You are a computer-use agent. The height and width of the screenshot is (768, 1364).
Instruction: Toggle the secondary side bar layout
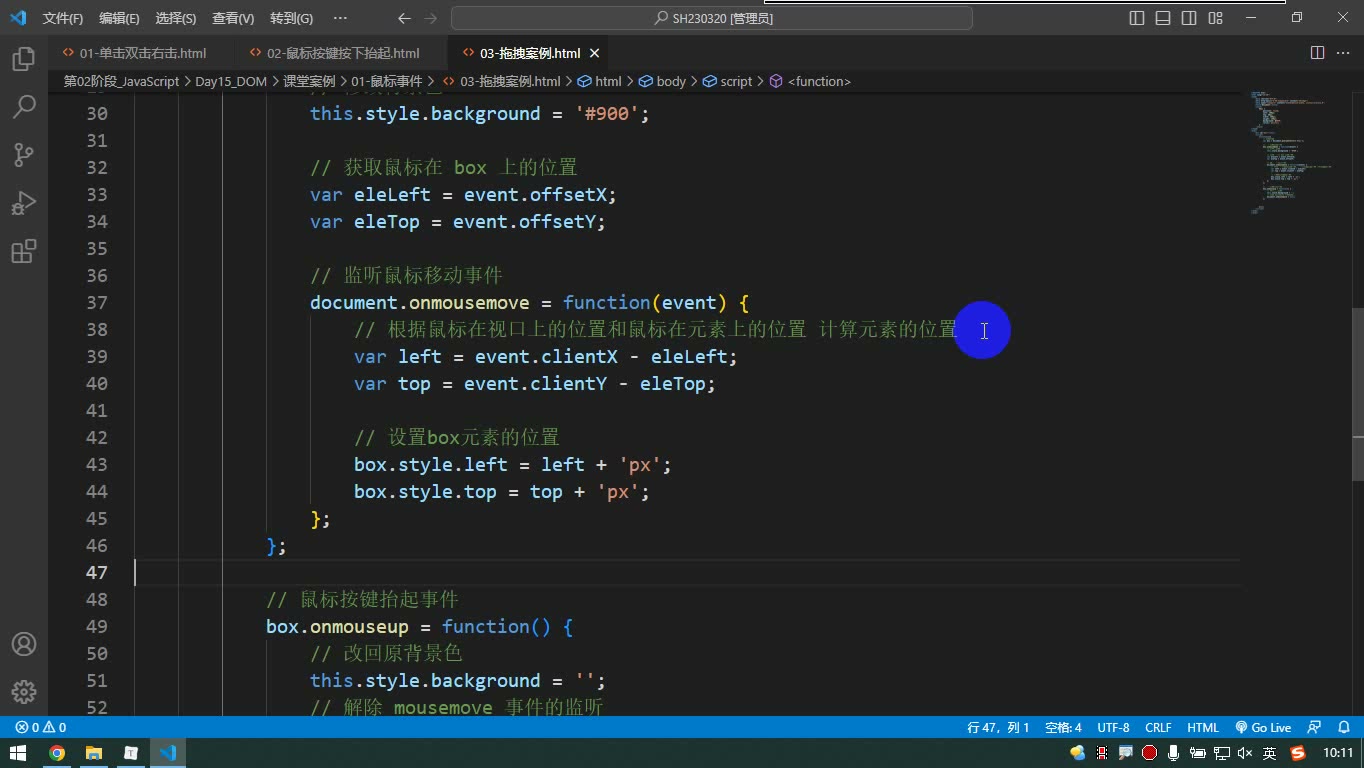pos(1189,18)
